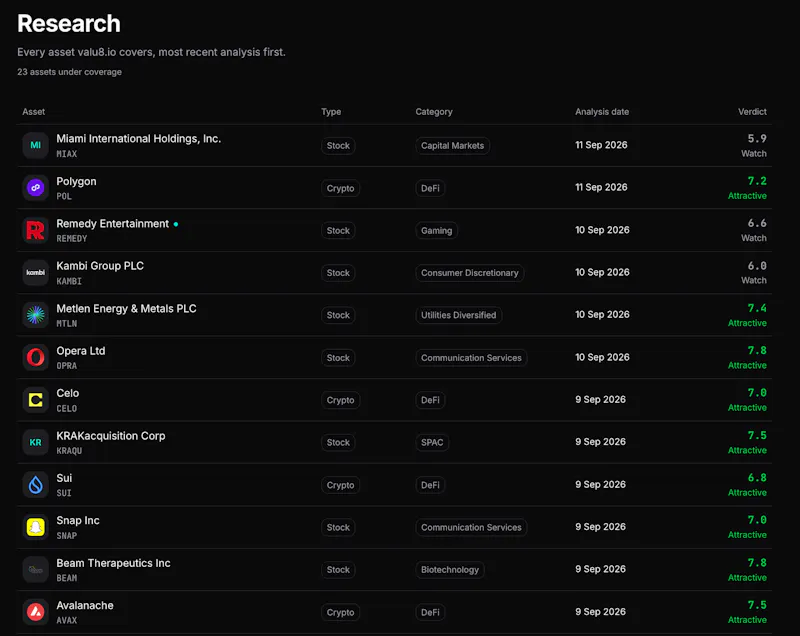Click the yellow Celo logo icon
Viewport: 800px width, 636px height.
(35, 400)
